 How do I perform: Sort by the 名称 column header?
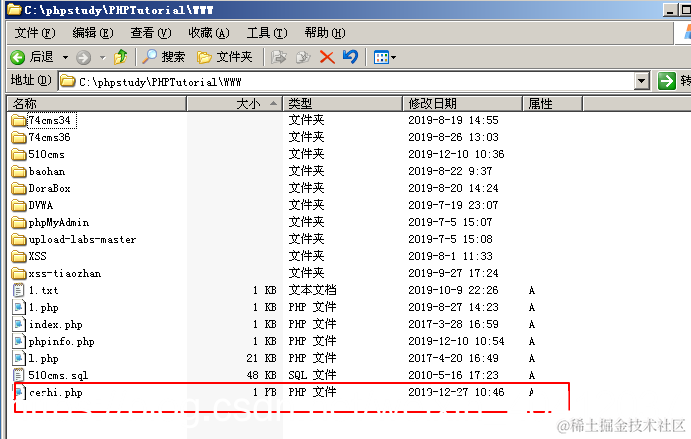coord(97,104)
